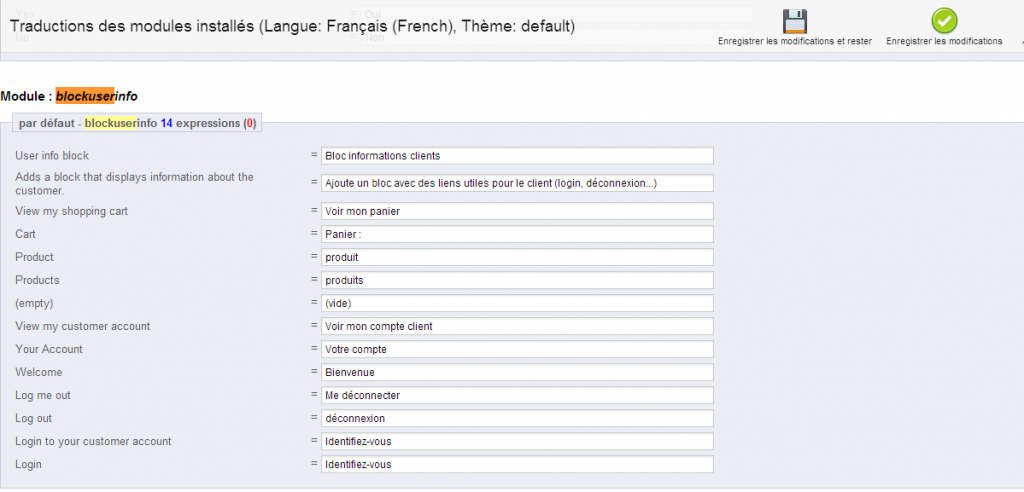Click 'Enregistrer les modifications et rester' label
Screen dimensions: 1024x492
click(x=795, y=41)
